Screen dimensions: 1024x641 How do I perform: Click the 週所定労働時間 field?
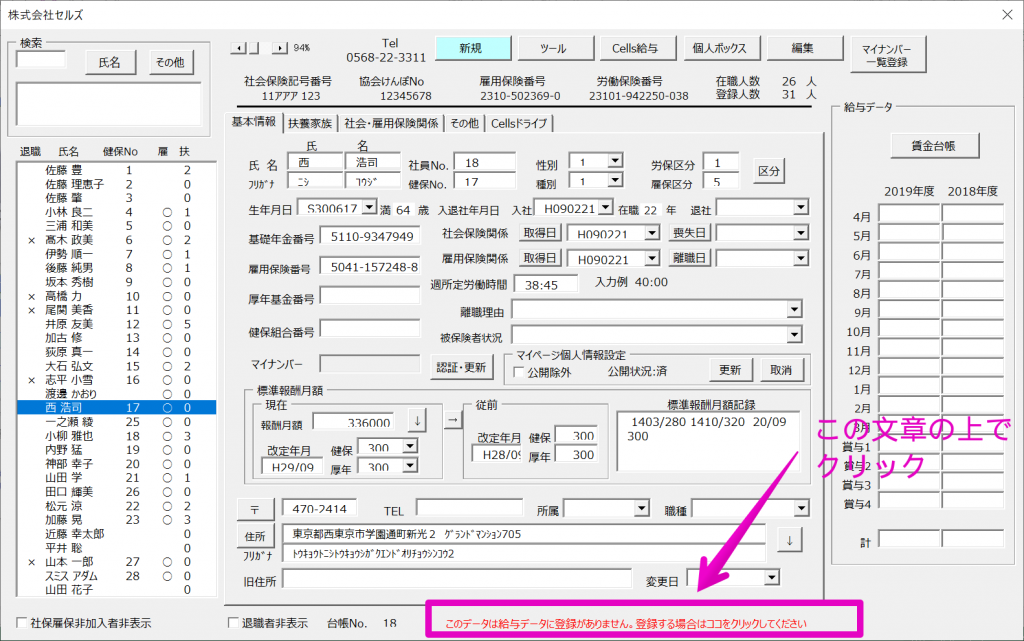[x=546, y=285]
